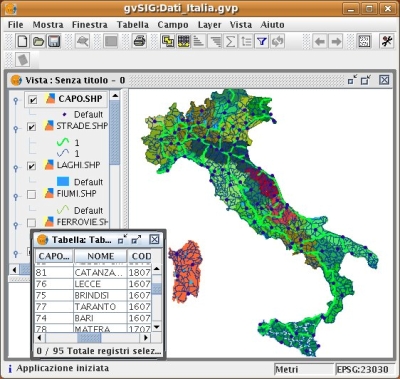
Task: Collapse the LAGHI.SHP tree node
Action: pyautogui.click(x=15, y=167)
